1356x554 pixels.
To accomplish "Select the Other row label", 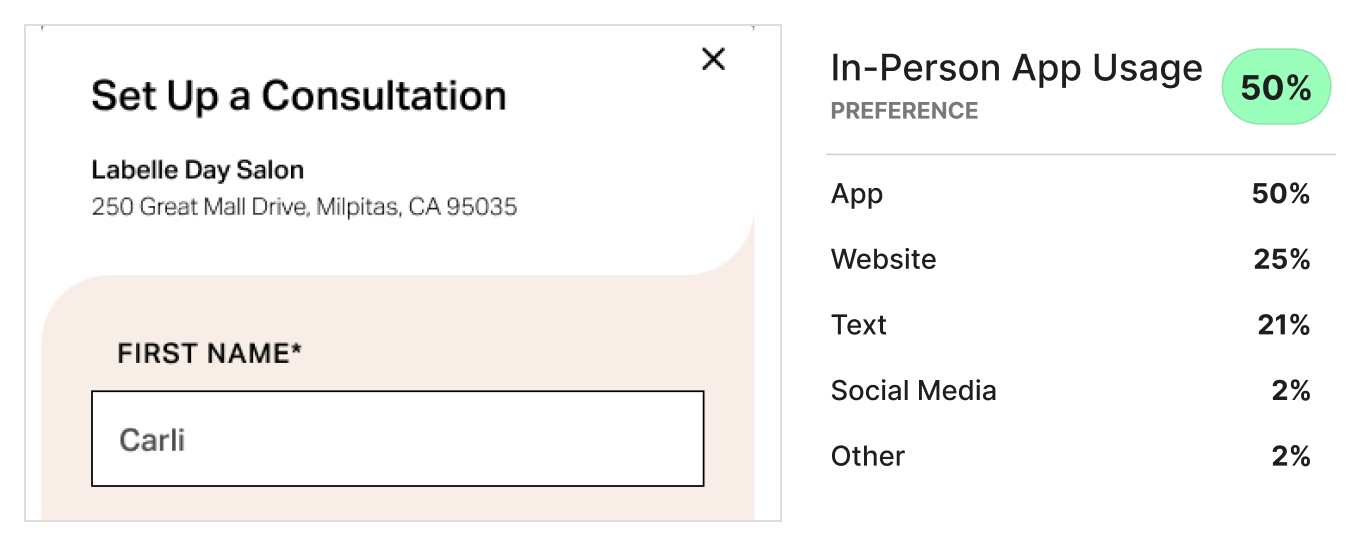I will (867, 457).
